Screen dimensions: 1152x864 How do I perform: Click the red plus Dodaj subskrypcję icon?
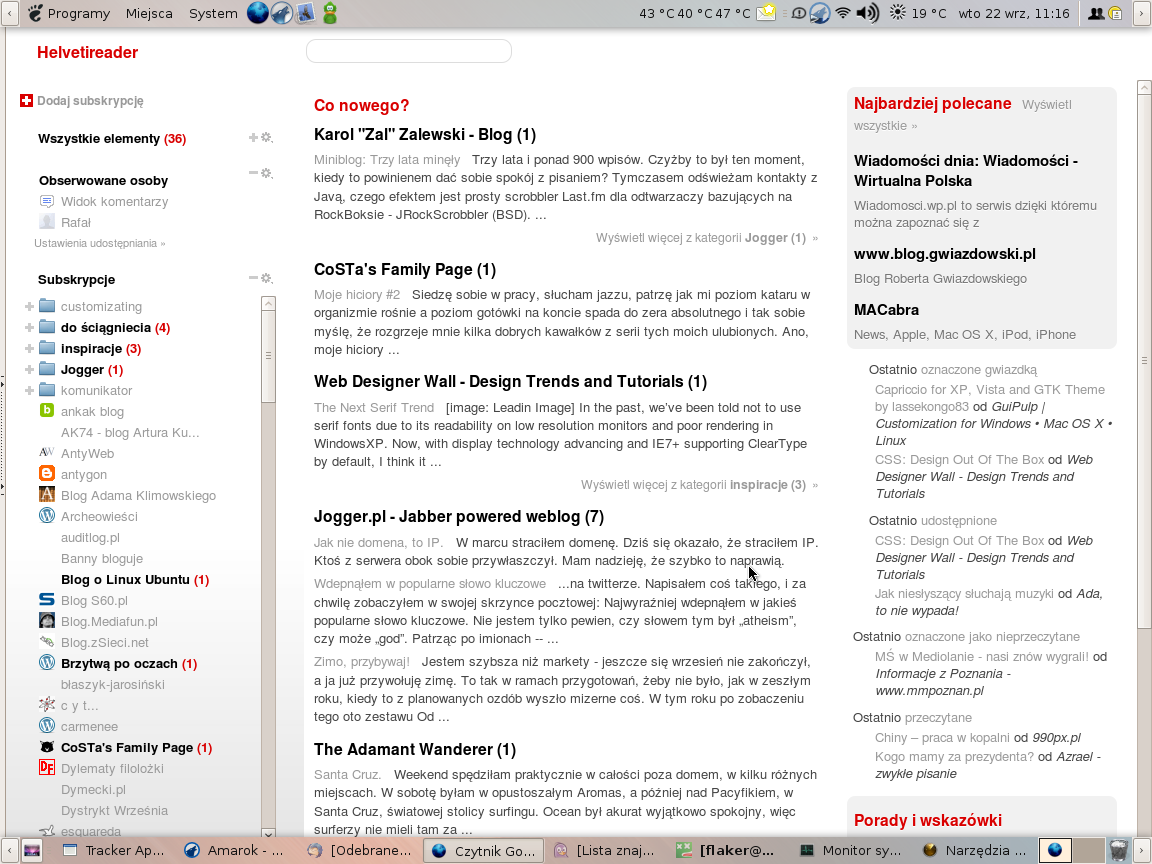(x=26, y=101)
